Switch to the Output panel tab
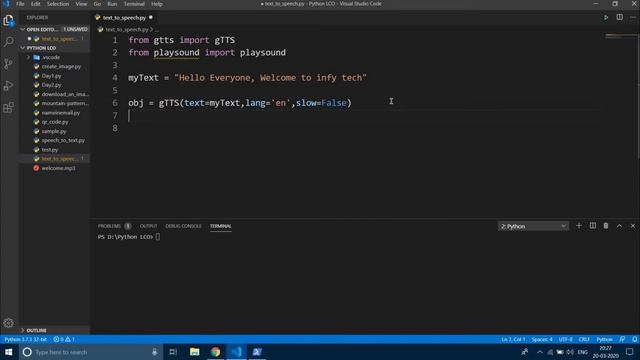640x360 pixels. [148, 226]
